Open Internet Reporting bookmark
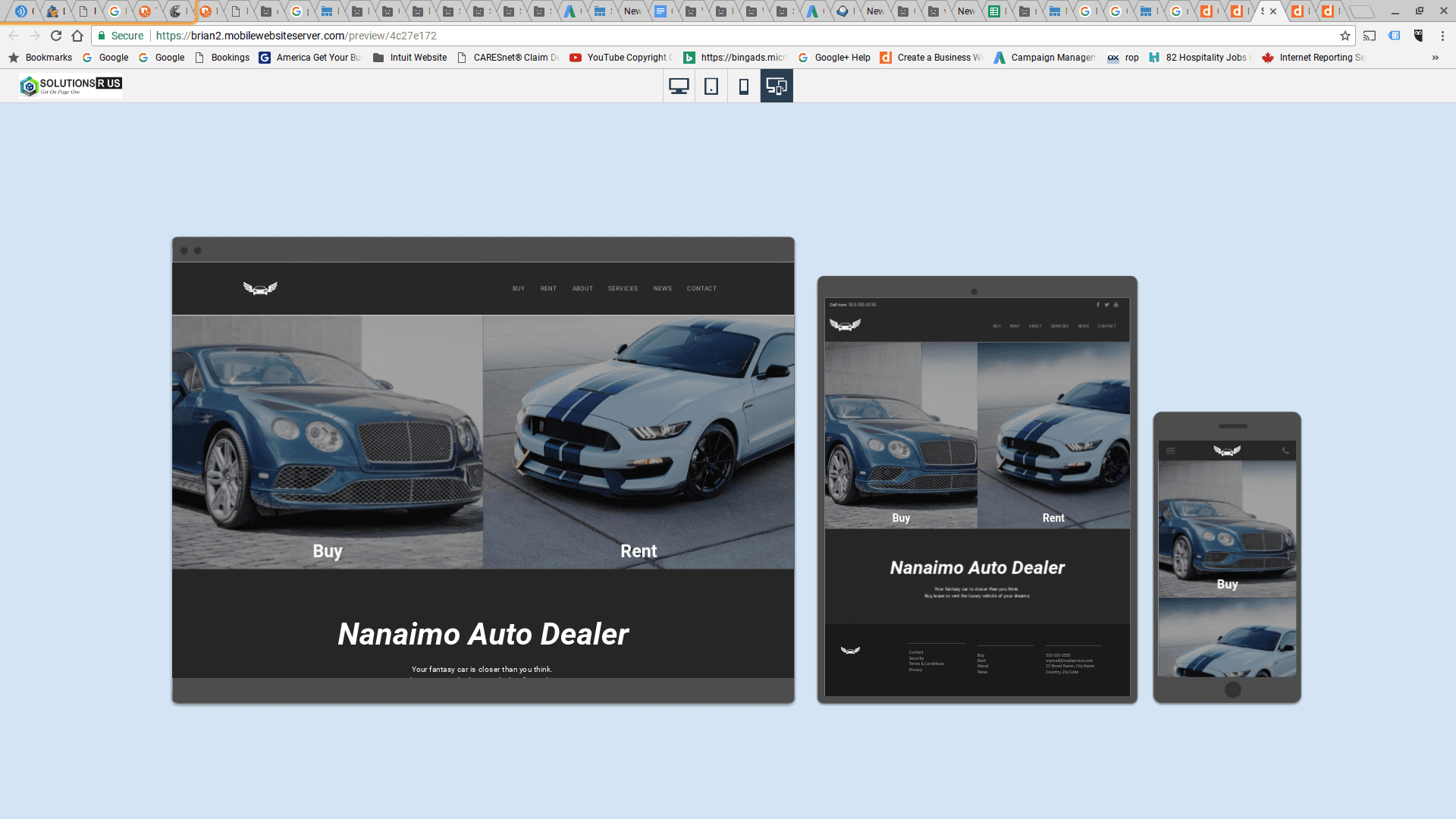Viewport: 1456px width, 819px height. pyautogui.click(x=1313, y=58)
